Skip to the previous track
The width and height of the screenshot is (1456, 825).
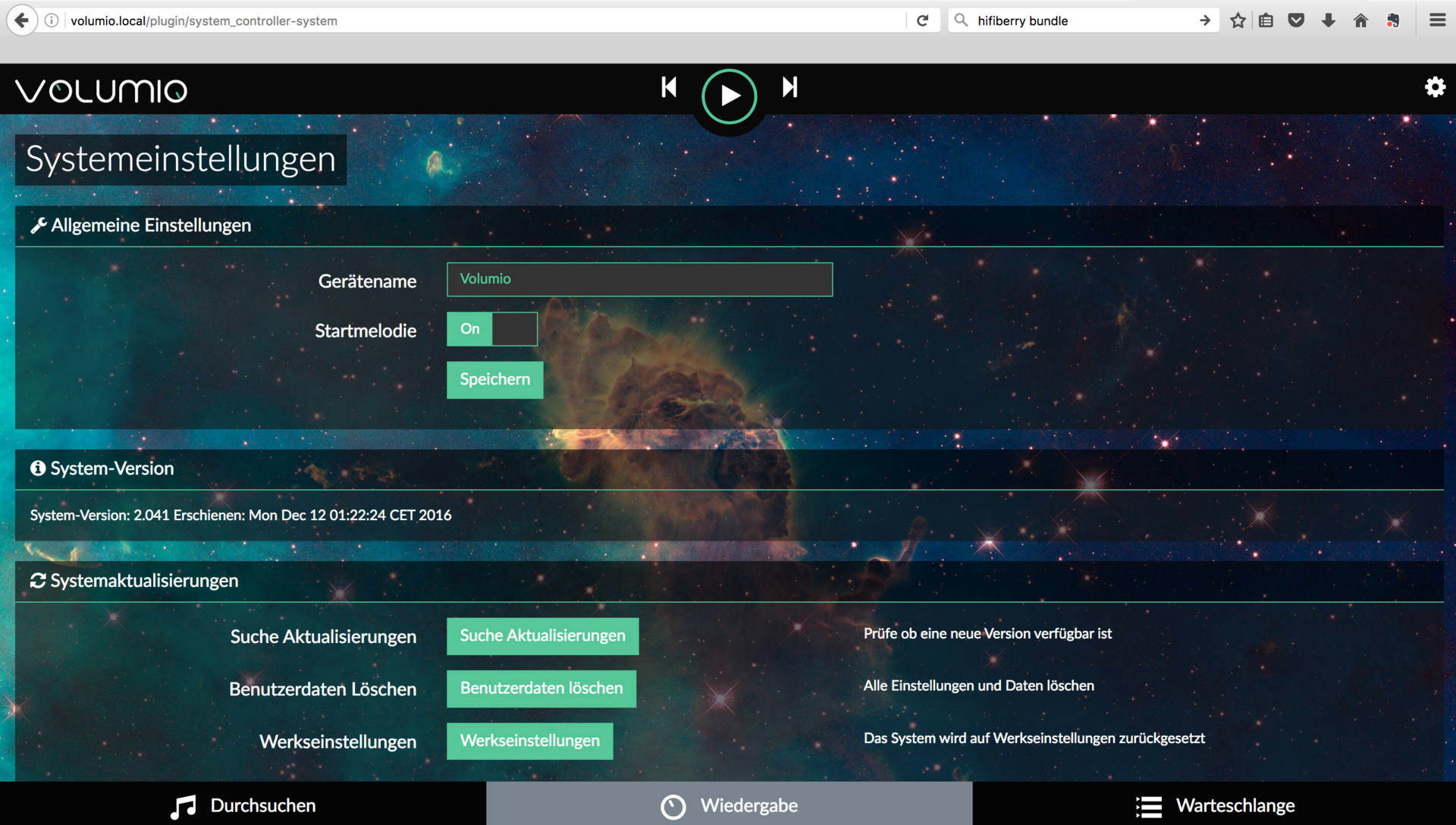coord(668,87)
